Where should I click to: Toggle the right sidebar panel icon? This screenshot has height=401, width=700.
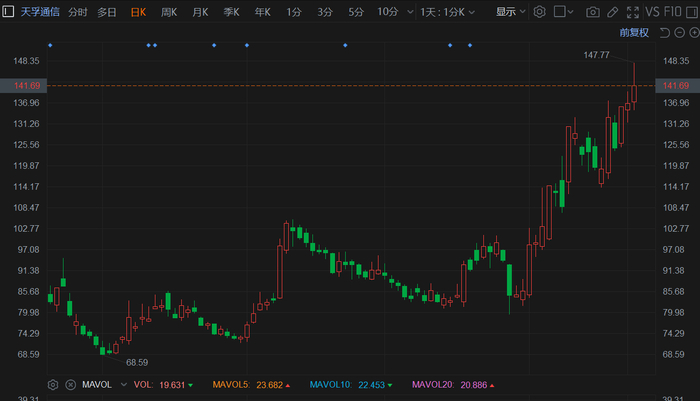pos(692,12)
